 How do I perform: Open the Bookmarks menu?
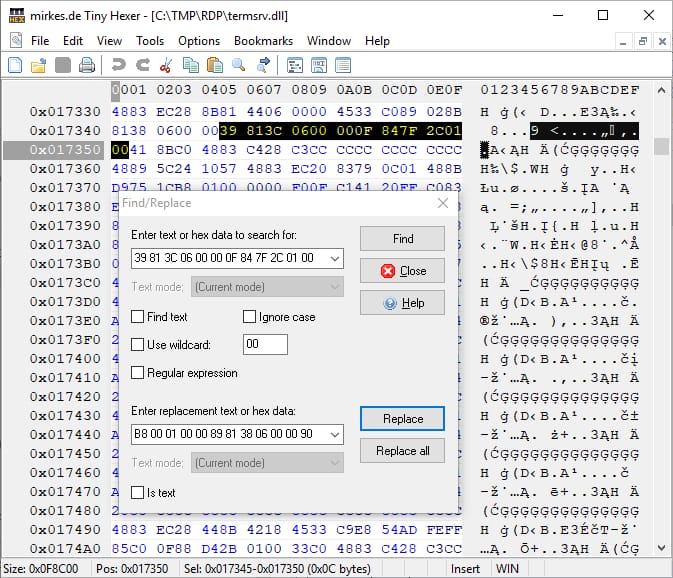tap(263, 41)
